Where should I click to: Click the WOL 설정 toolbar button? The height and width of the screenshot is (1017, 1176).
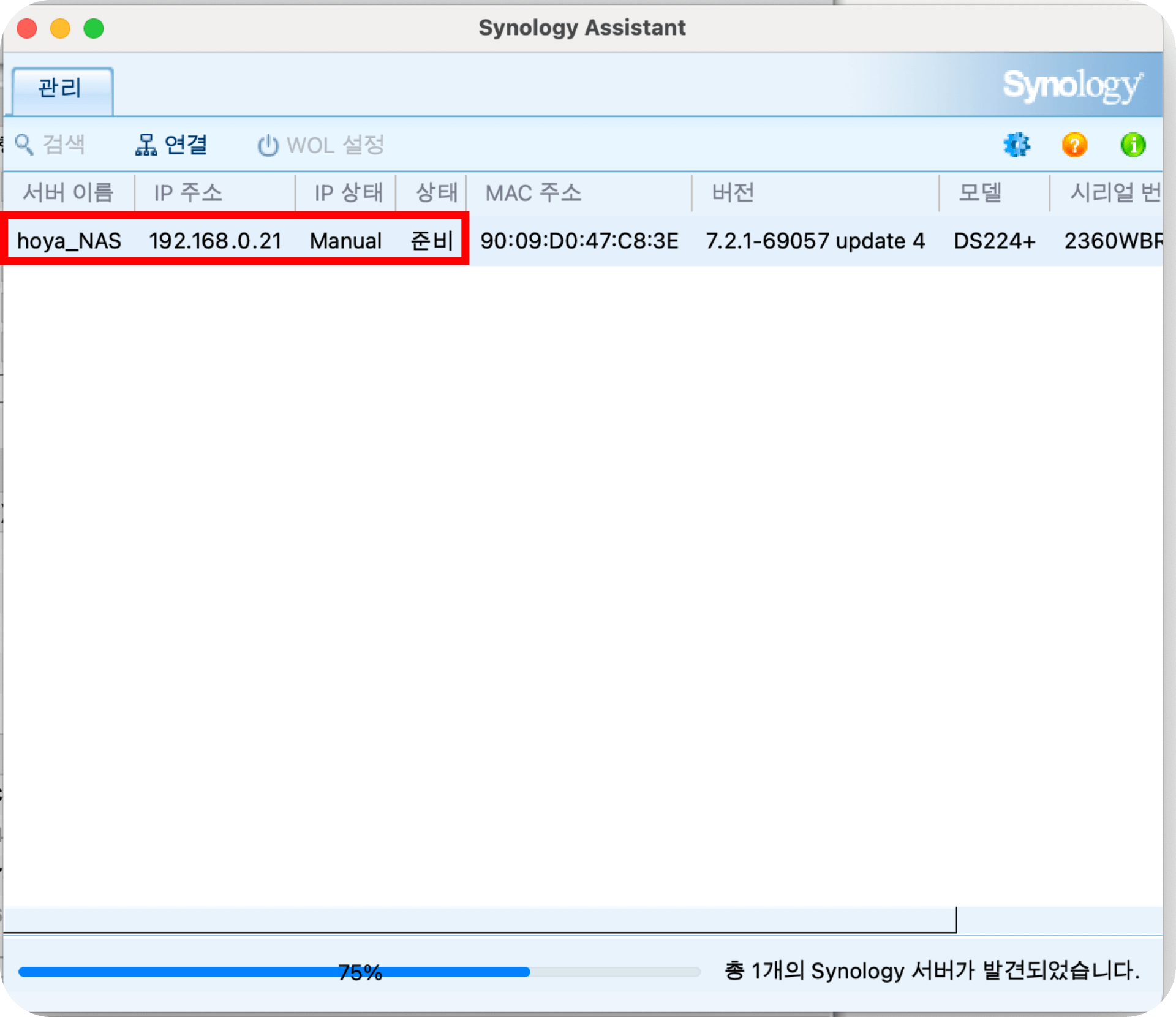(x=321, y=145)
